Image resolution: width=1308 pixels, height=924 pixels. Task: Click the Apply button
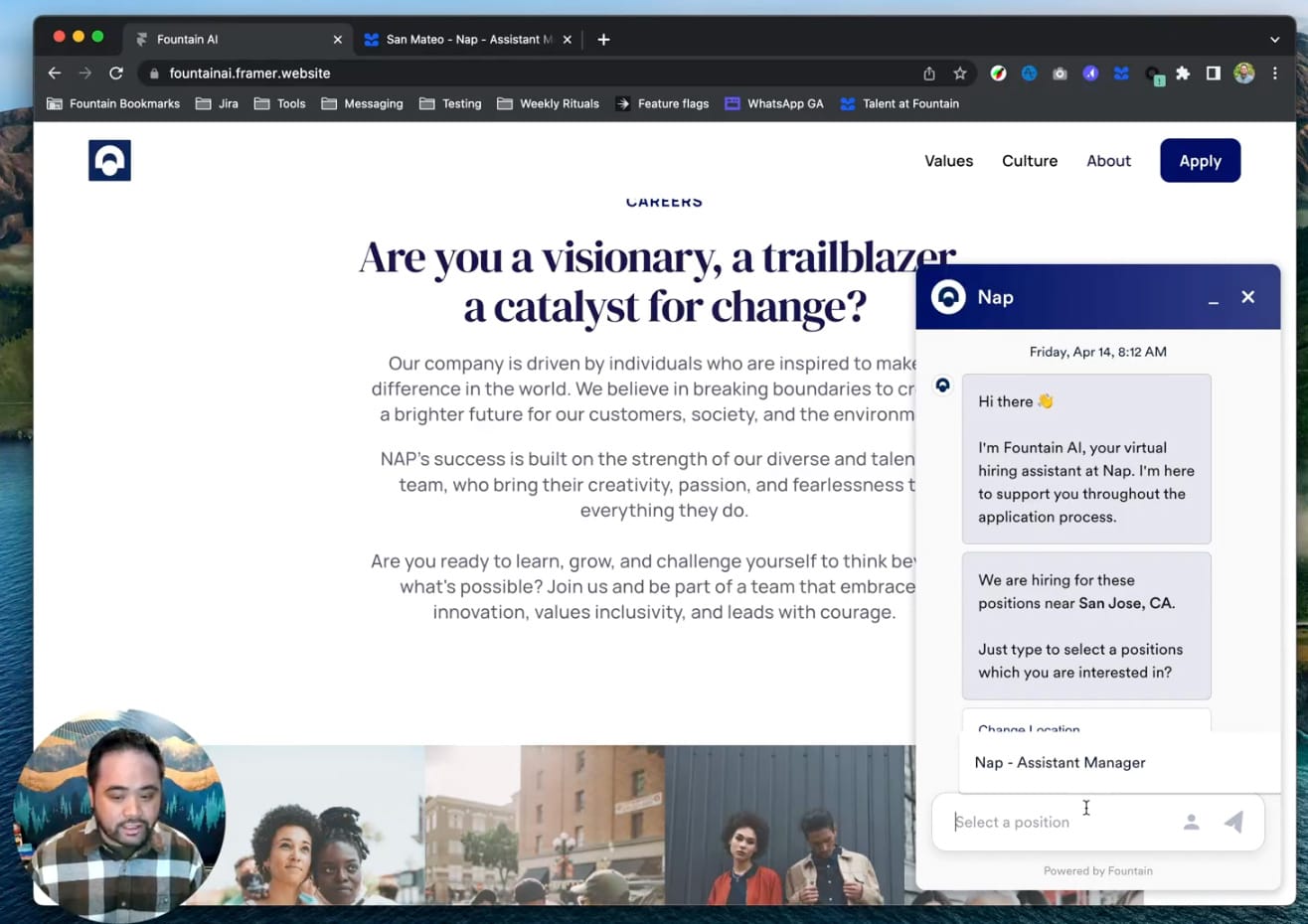click(x=1200, y=161)
